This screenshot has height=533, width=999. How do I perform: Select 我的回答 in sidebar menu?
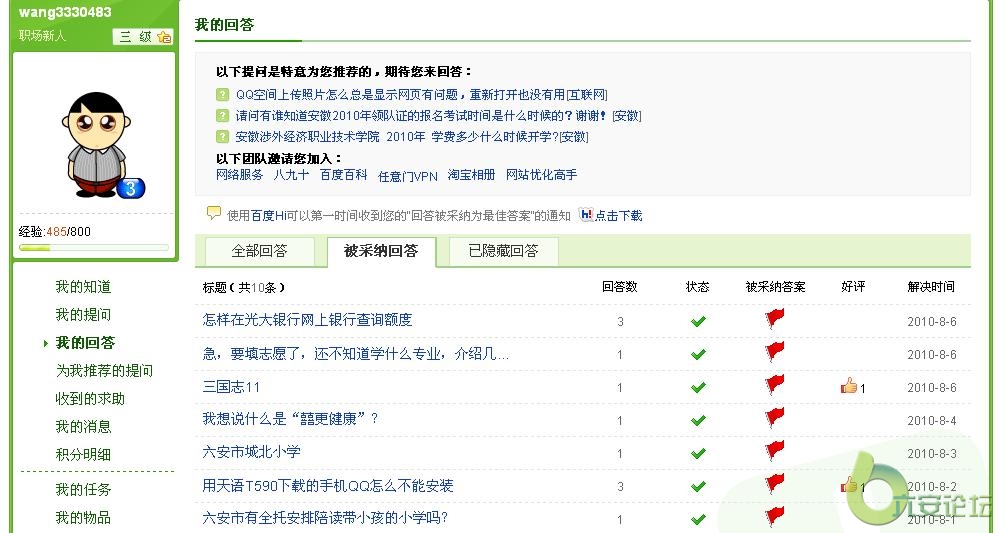85,343
